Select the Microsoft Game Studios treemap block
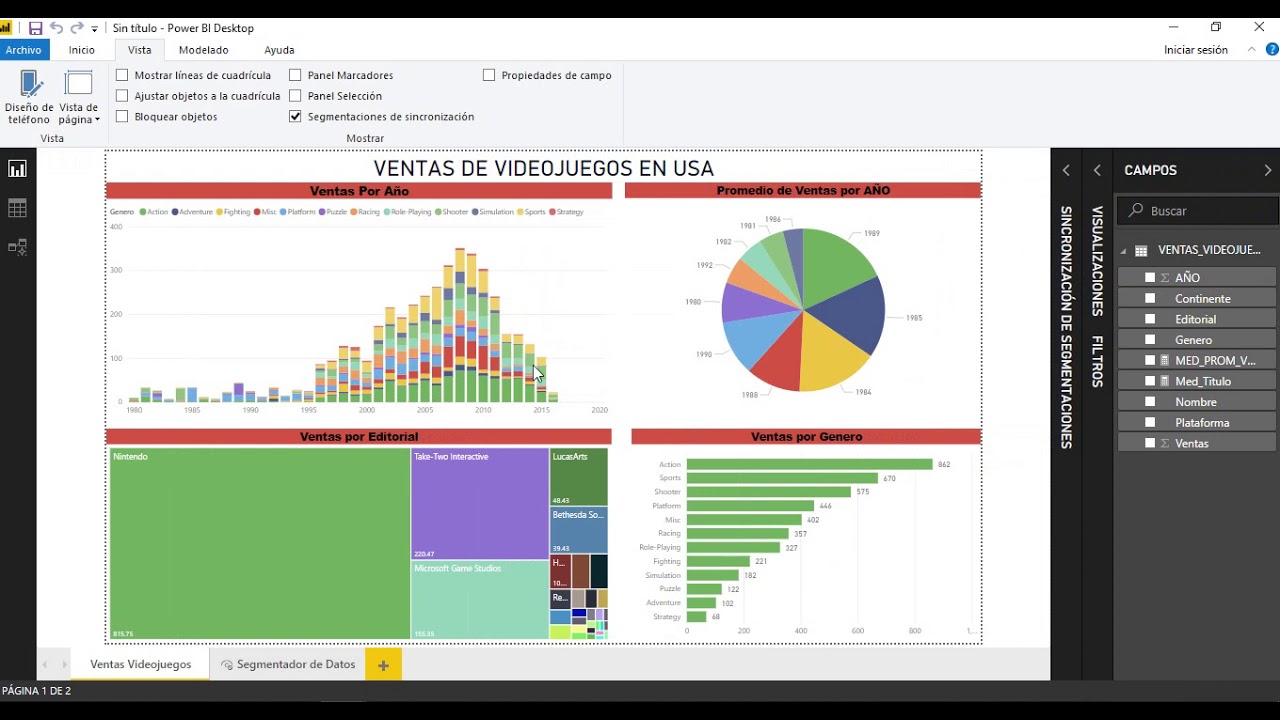 tap(480, 600)
